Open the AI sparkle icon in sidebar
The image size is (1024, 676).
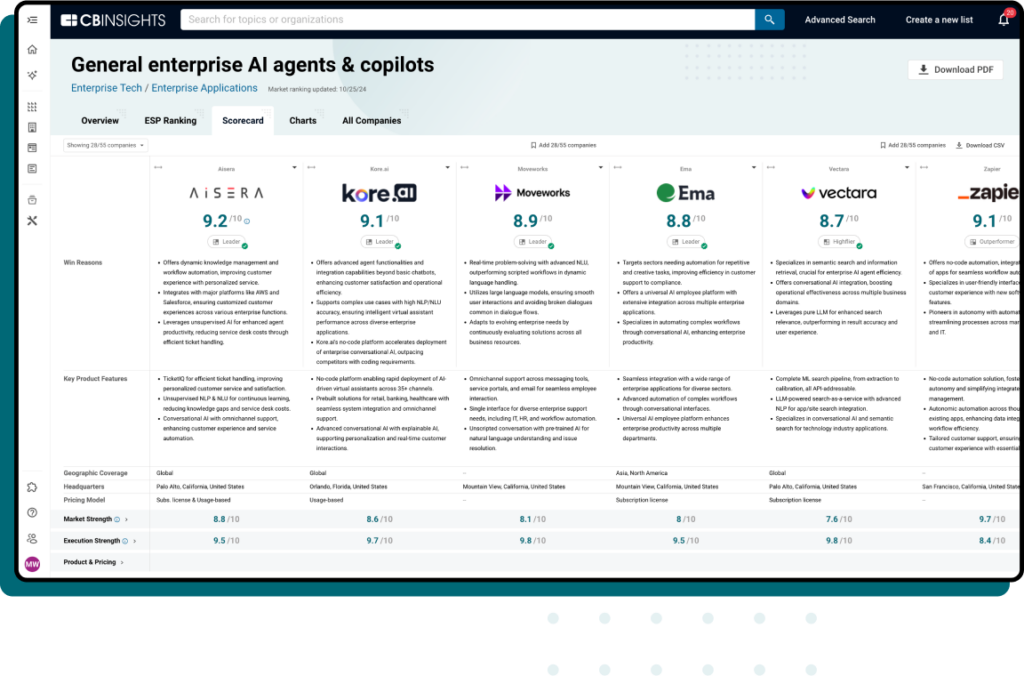[x=32, y=75]
